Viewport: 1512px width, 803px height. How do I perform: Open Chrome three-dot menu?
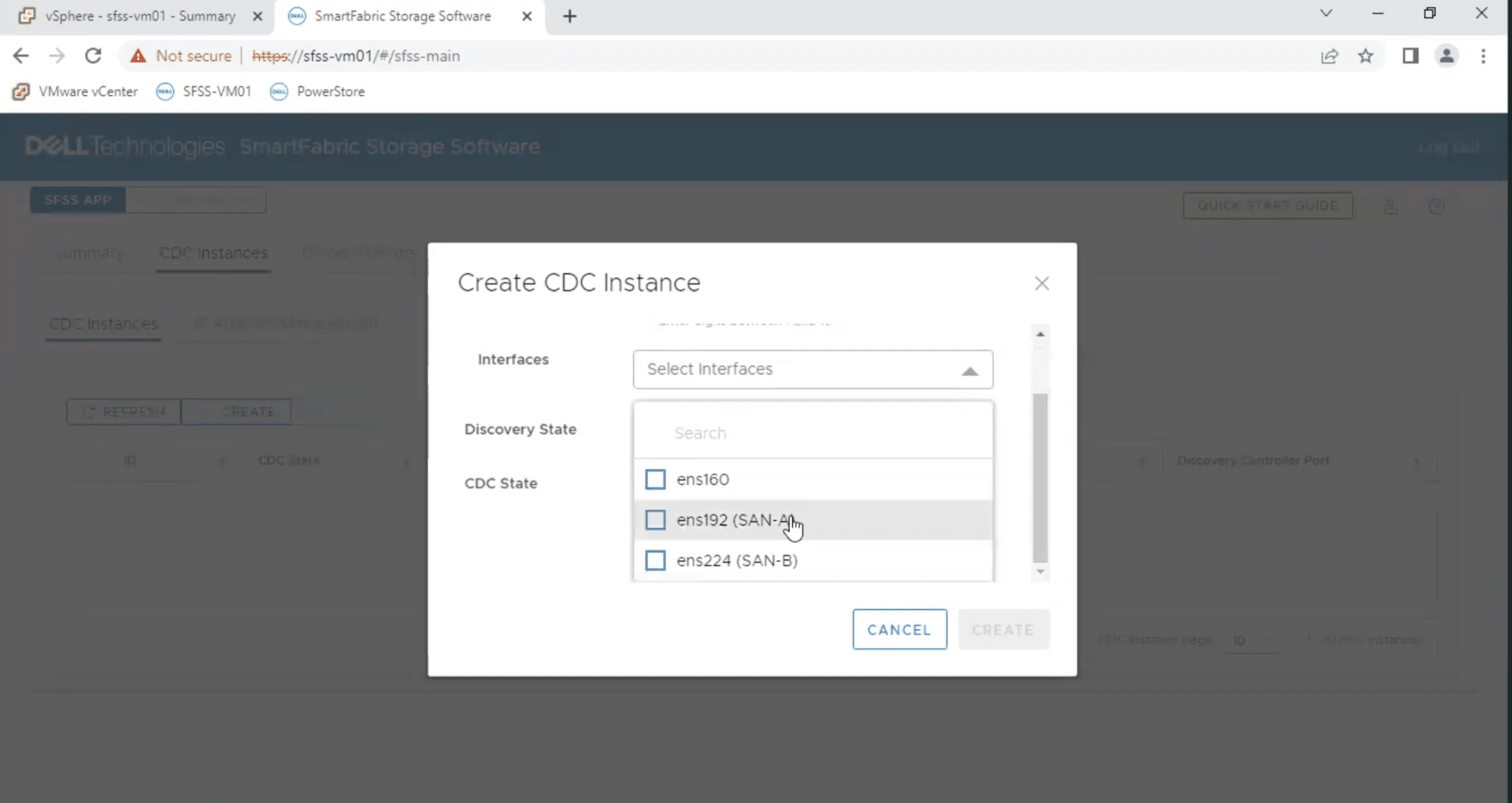[1484, 56]
